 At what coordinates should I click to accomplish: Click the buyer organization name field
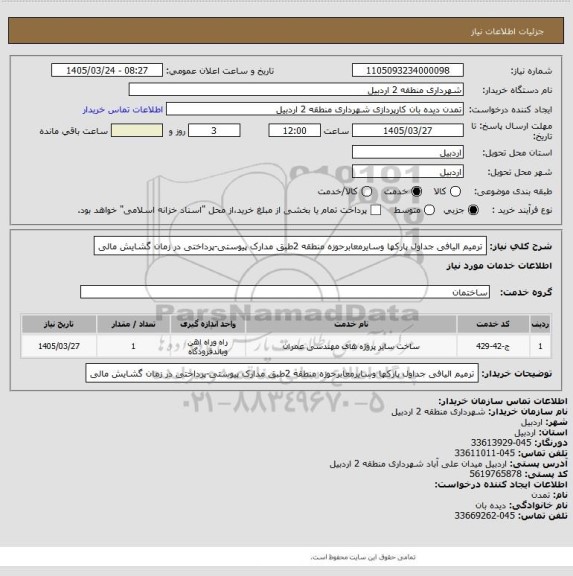point(296,90)
